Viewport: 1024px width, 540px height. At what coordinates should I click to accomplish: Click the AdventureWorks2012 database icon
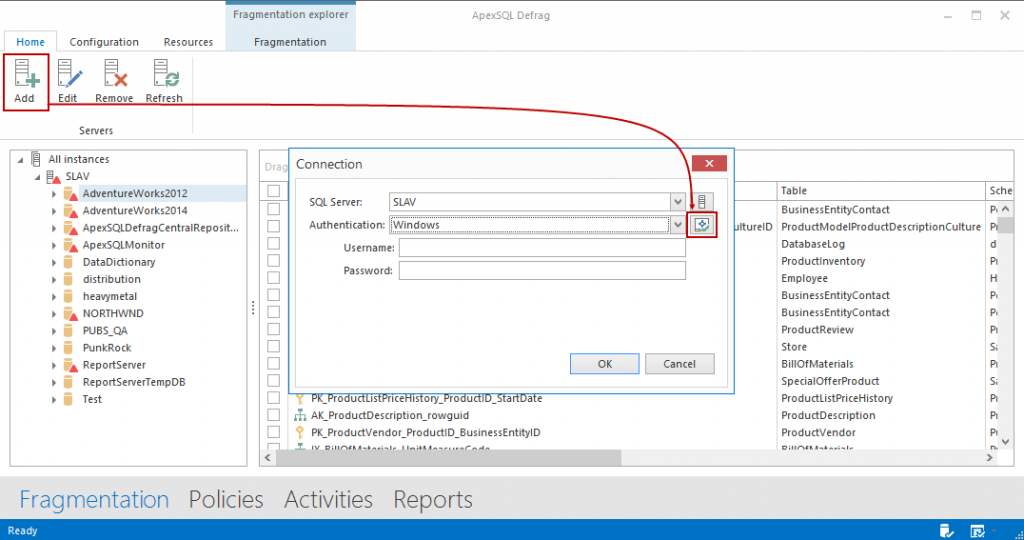pyautogui.click(x=70, y=193)
